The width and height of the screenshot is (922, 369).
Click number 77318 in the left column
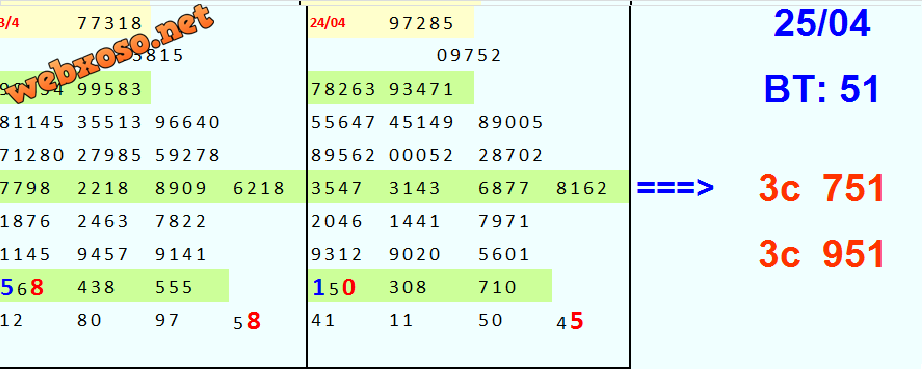(x=110, y=24)
